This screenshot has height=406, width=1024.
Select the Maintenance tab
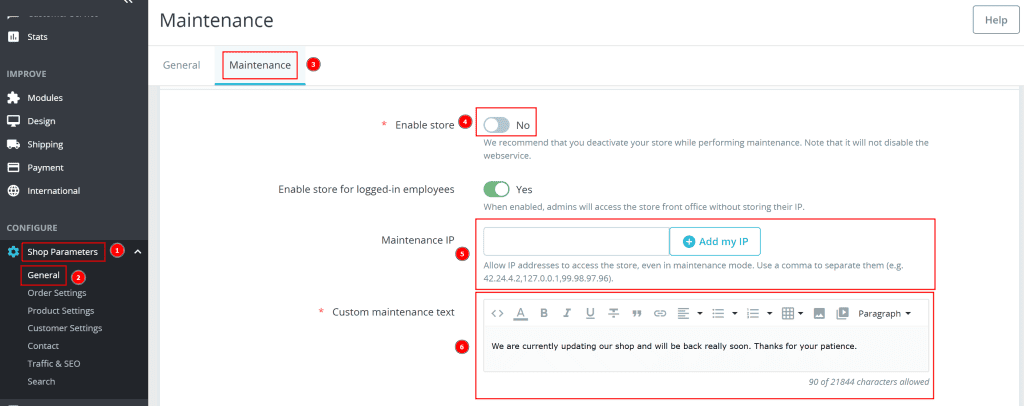(260, 65)
